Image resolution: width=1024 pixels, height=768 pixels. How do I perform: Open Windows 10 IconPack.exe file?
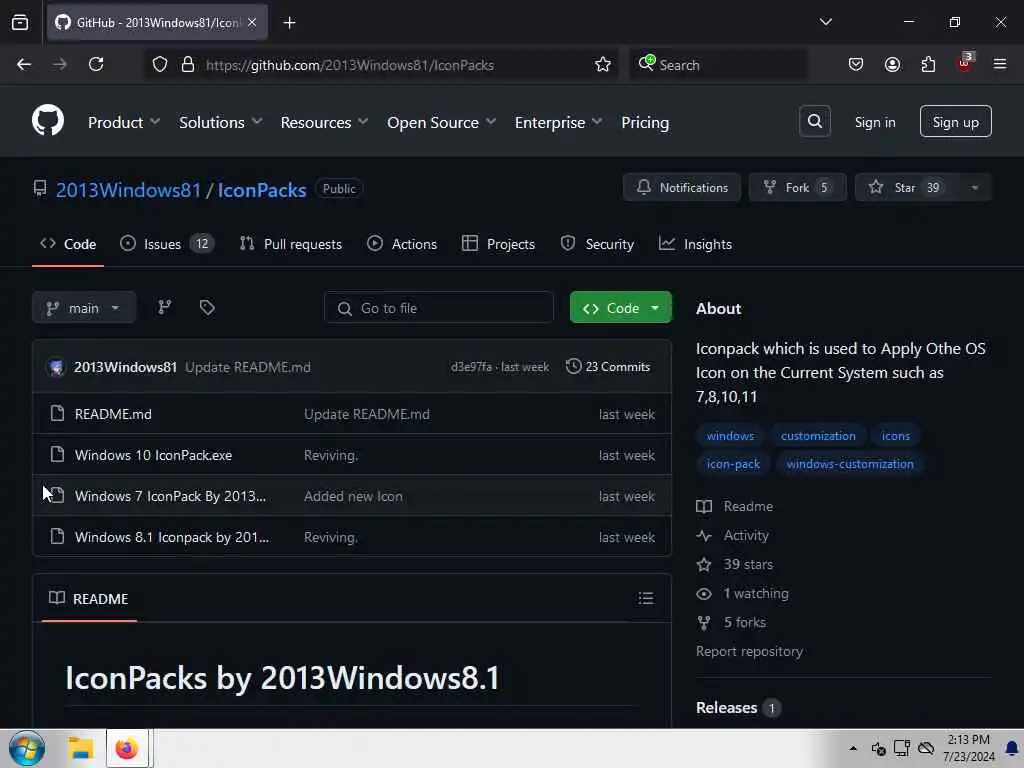(153, 455)
